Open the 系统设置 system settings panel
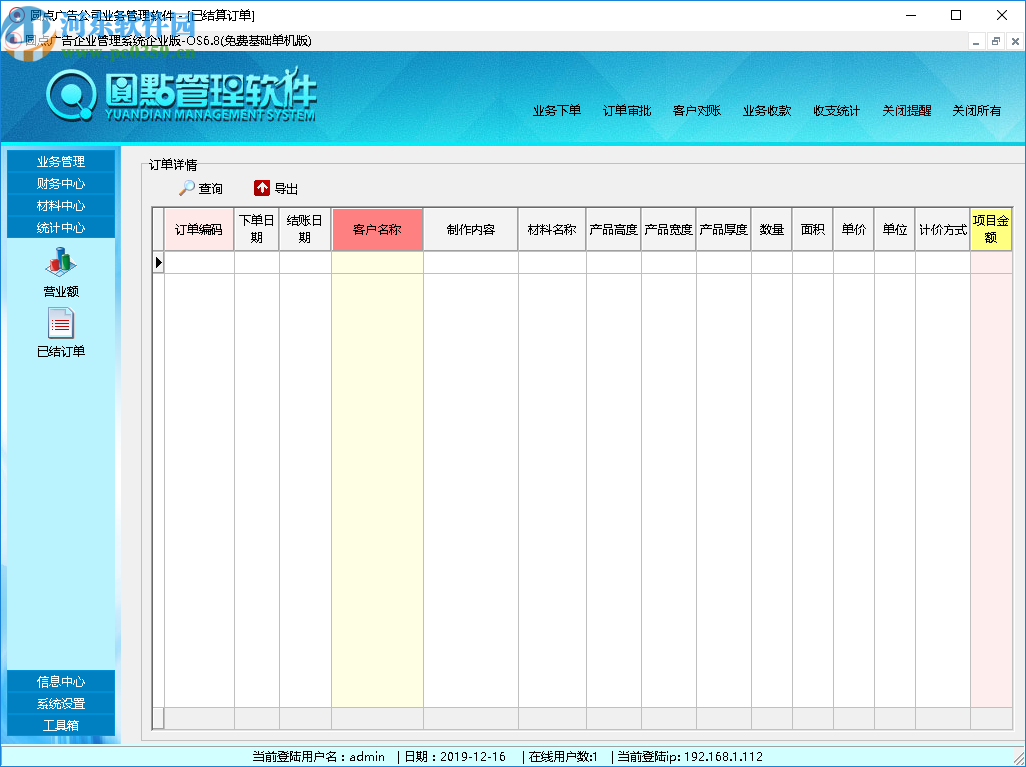 click(62, 703)
